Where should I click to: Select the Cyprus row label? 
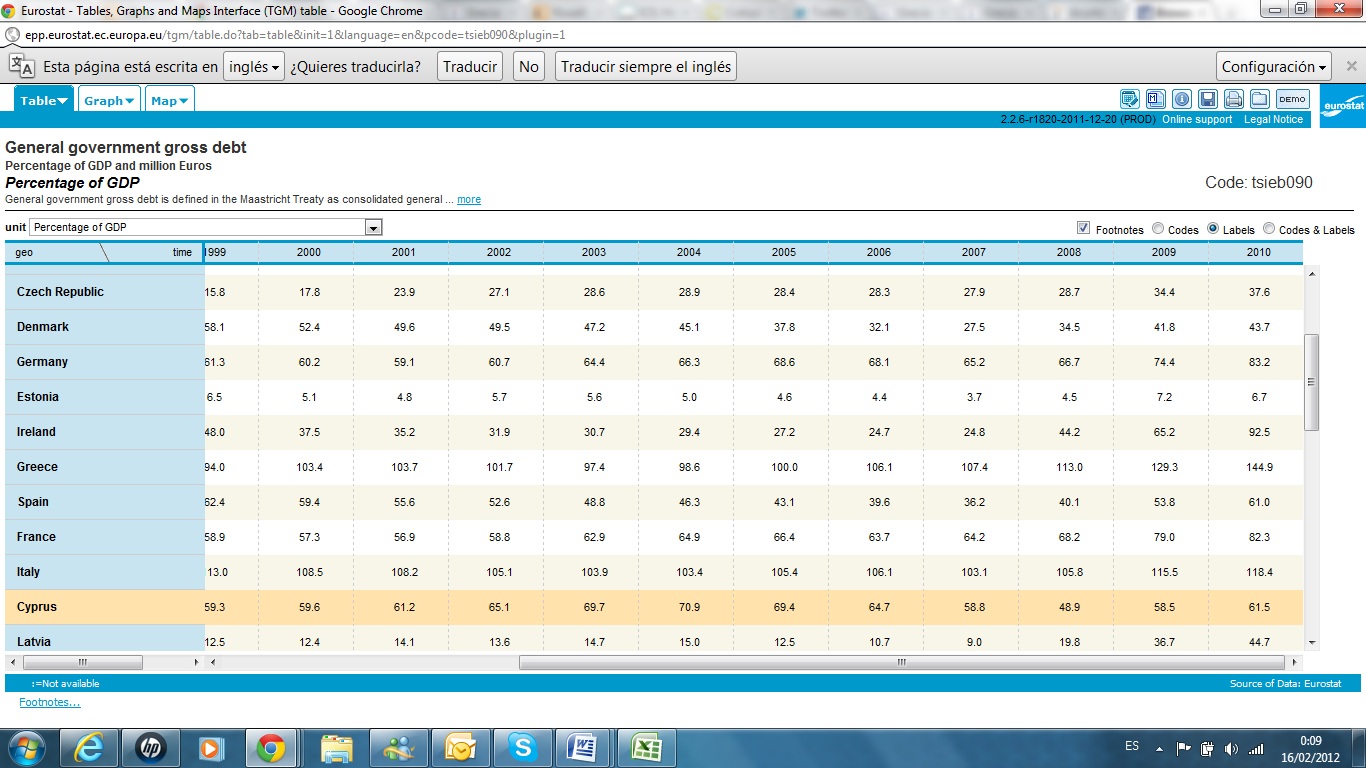(37, 607)
